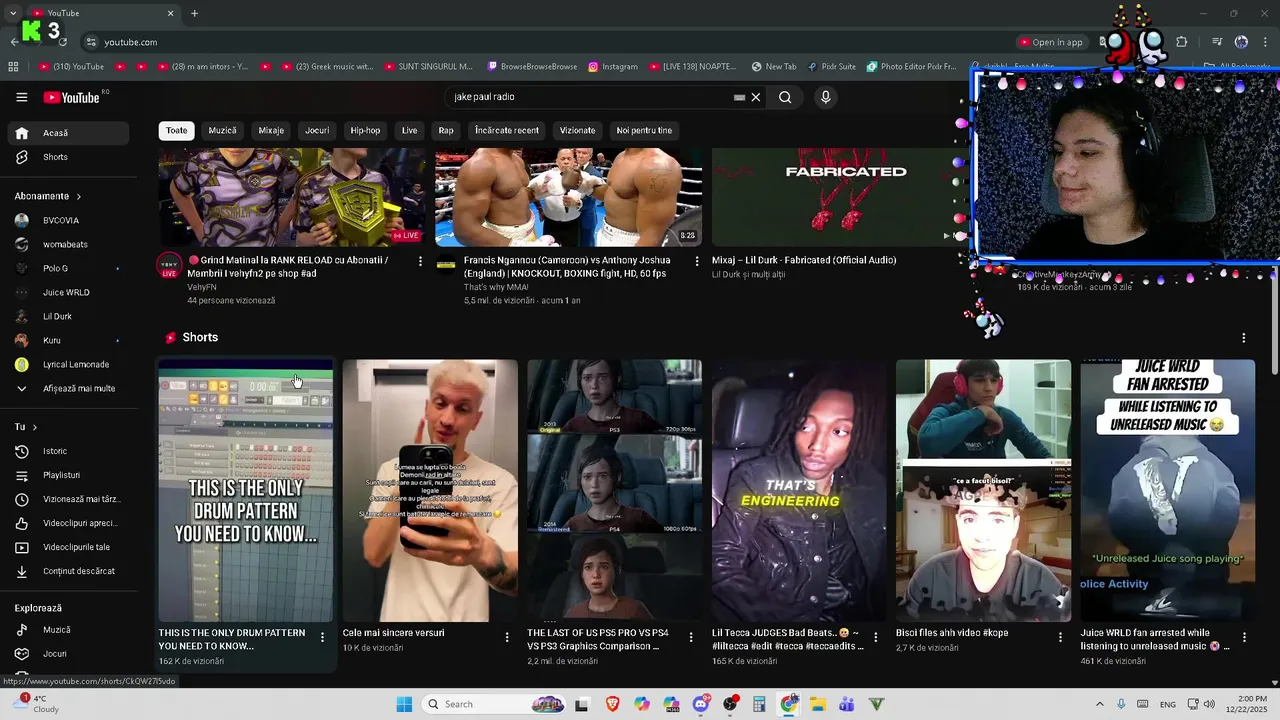
Task: Open Videoclipurile tale in sidebar
Action: 68,547
